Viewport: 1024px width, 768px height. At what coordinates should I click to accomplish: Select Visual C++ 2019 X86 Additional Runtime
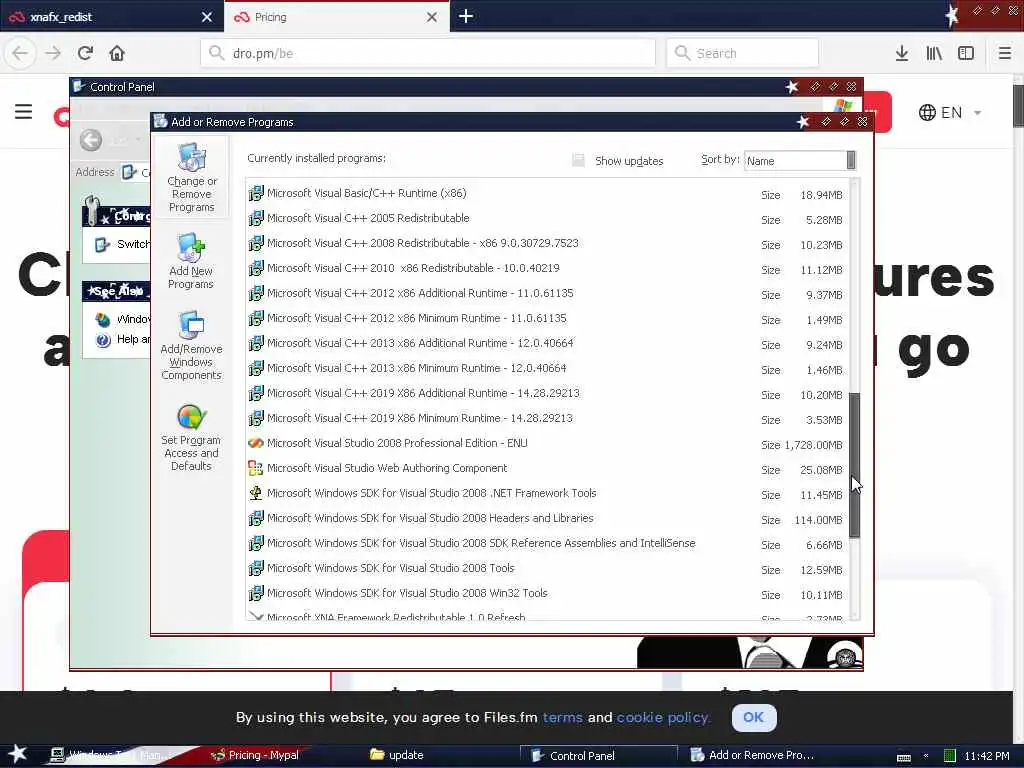[545, 394]
